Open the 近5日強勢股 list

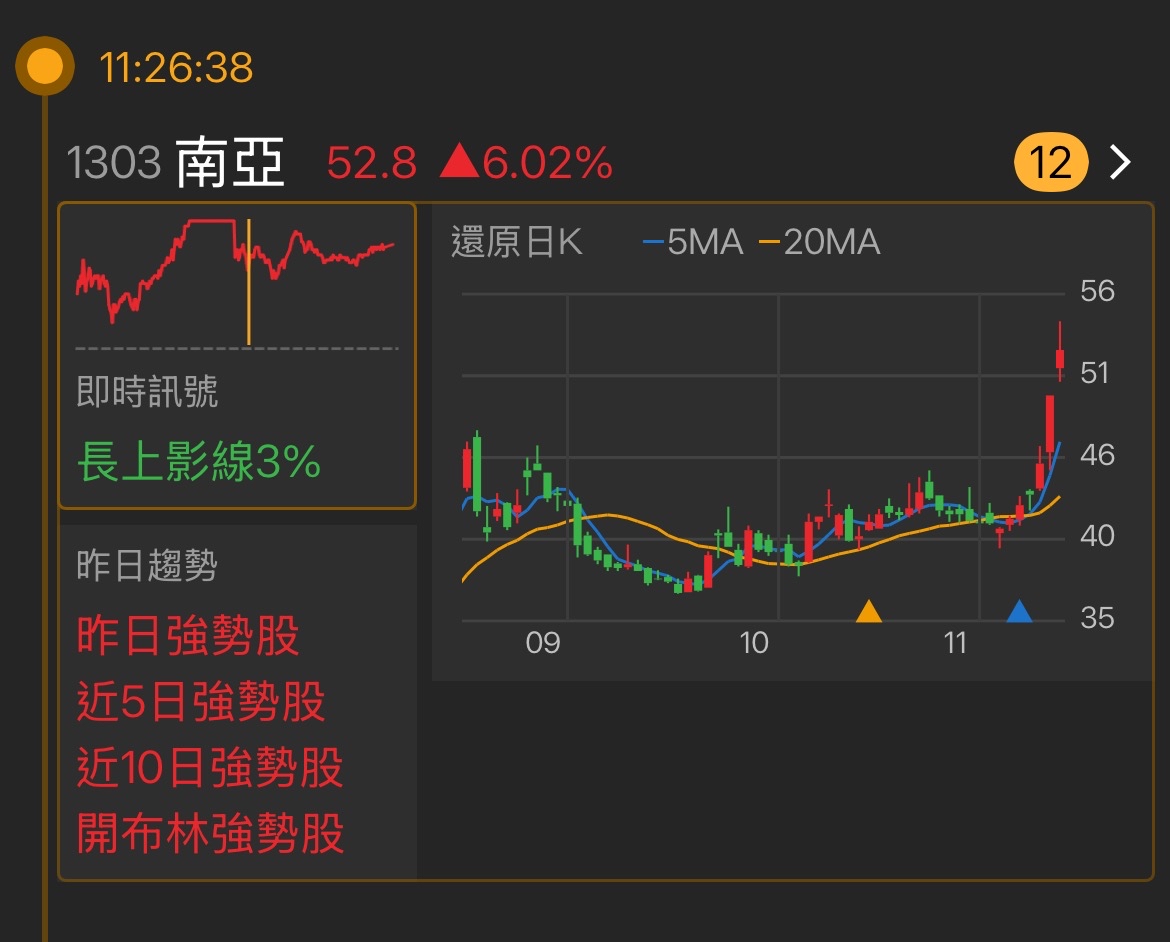(200, 703)
